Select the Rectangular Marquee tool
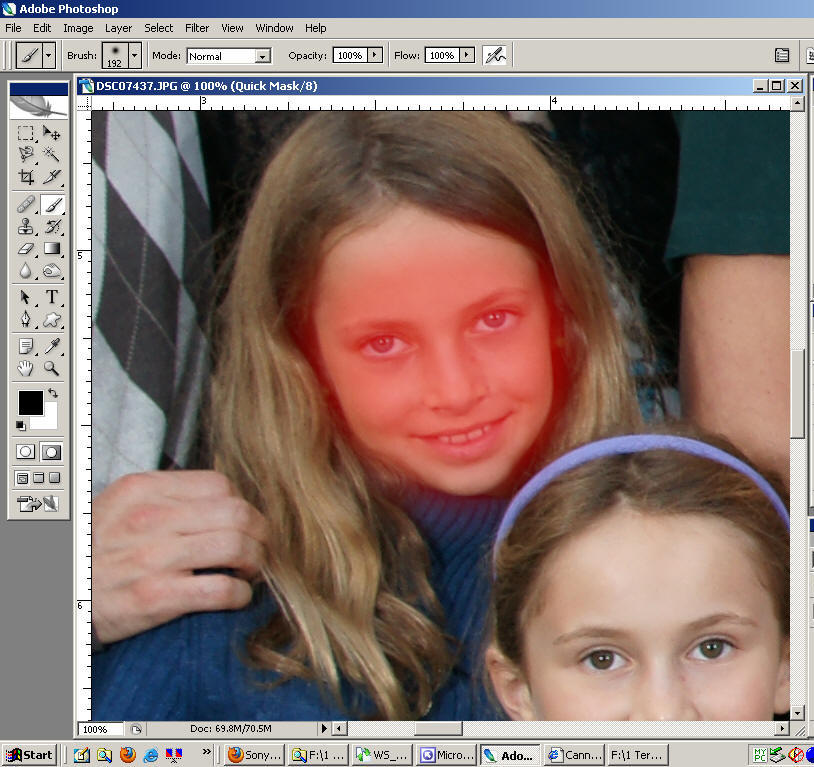Image resolution: width=814 pixels, height=767 pixels. pyautogui.click(x=26, y=132)
